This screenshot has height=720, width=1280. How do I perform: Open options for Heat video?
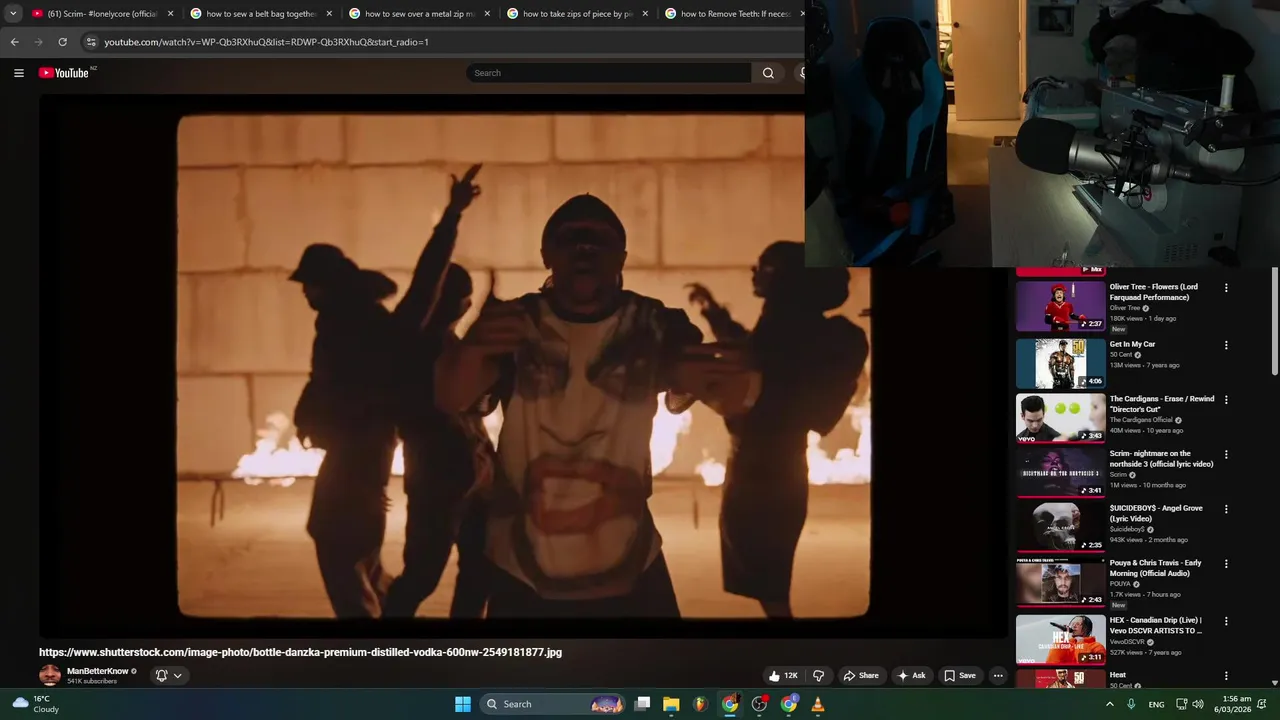point(1226,676)
